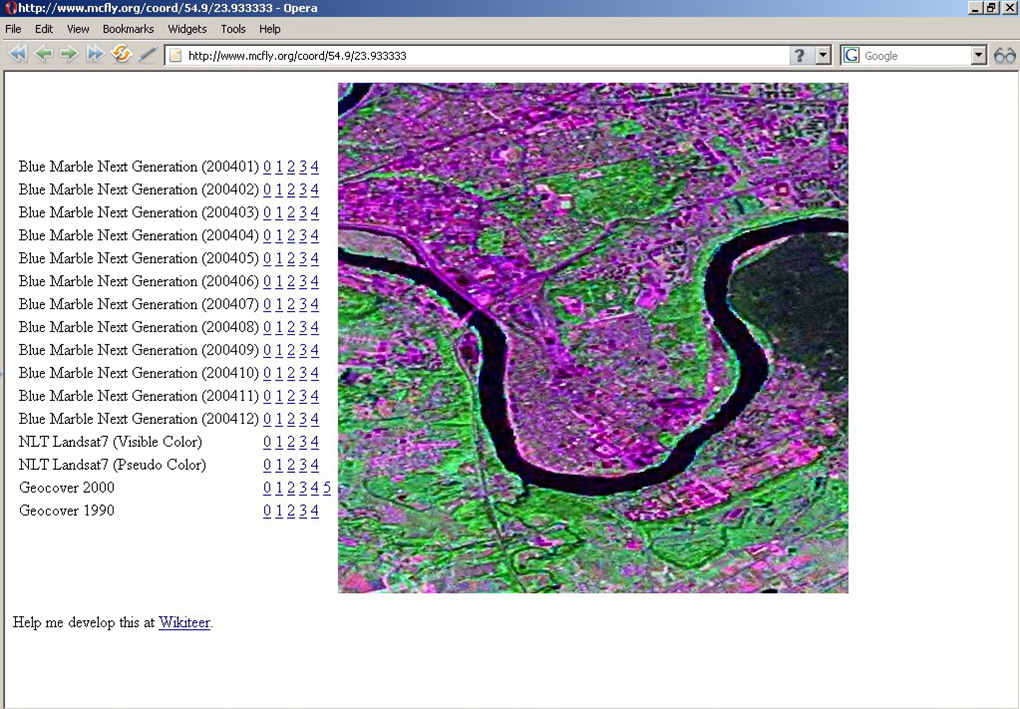1020x709 pixels.
Task: Expand the address bar dropdown arrow
Action: [824, 56]
